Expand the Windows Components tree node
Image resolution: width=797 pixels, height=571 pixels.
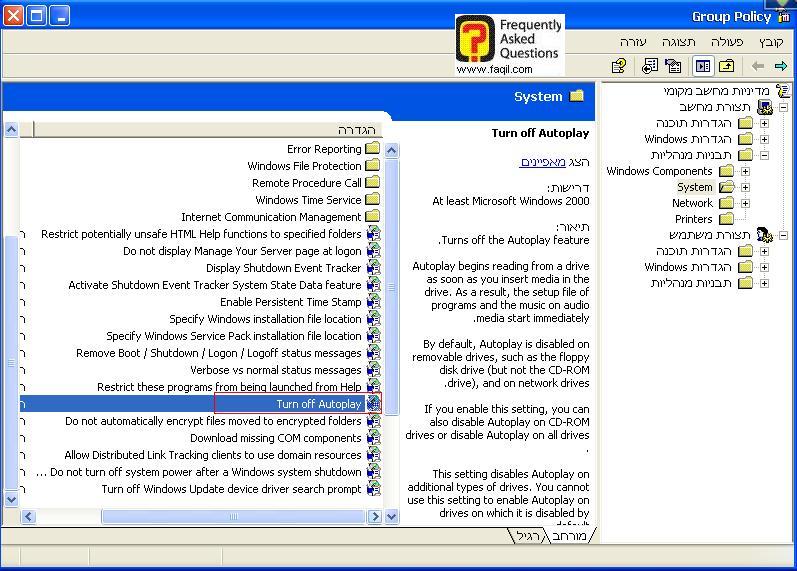coord(745,171)
